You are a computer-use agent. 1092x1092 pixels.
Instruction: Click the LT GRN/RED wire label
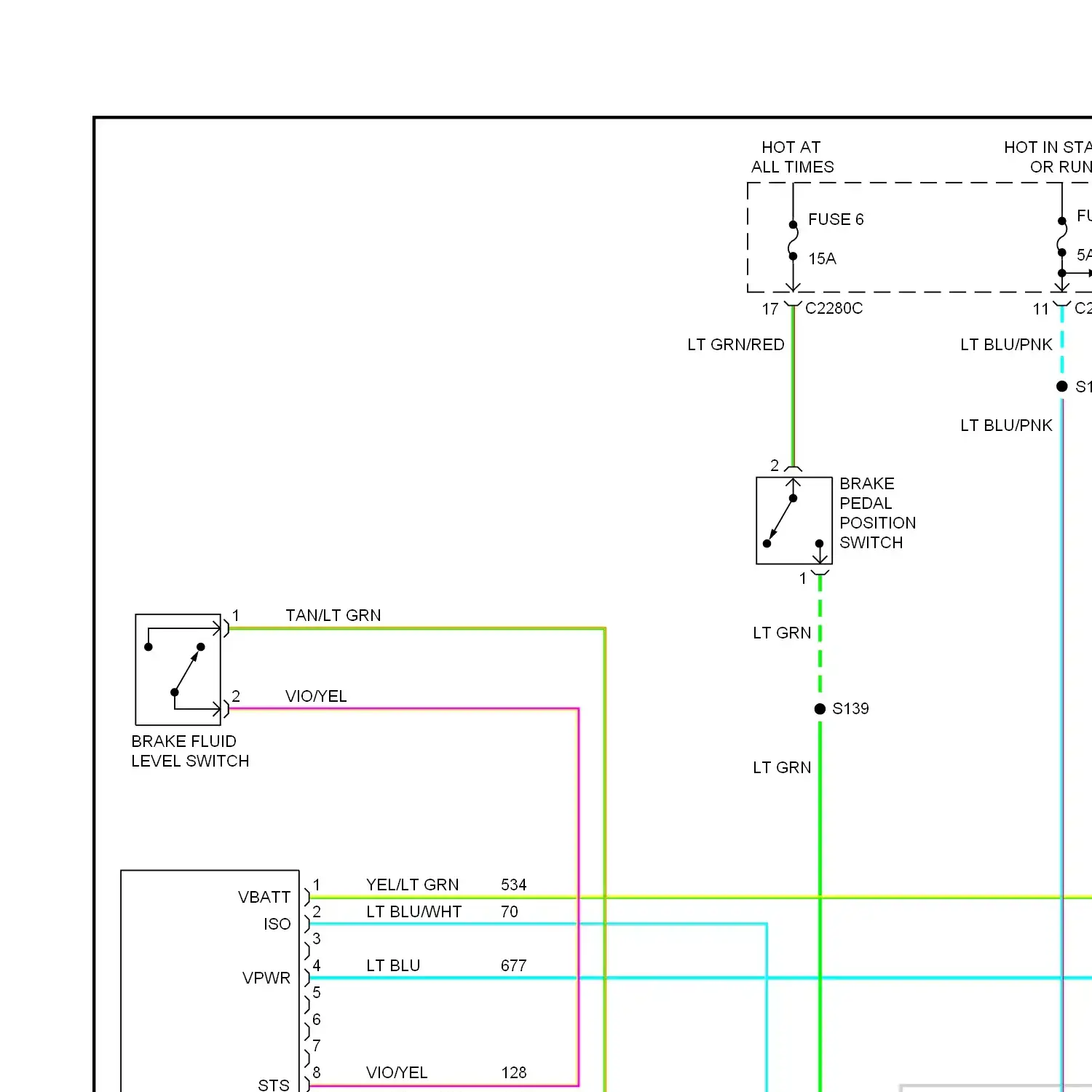click(736, 344)
